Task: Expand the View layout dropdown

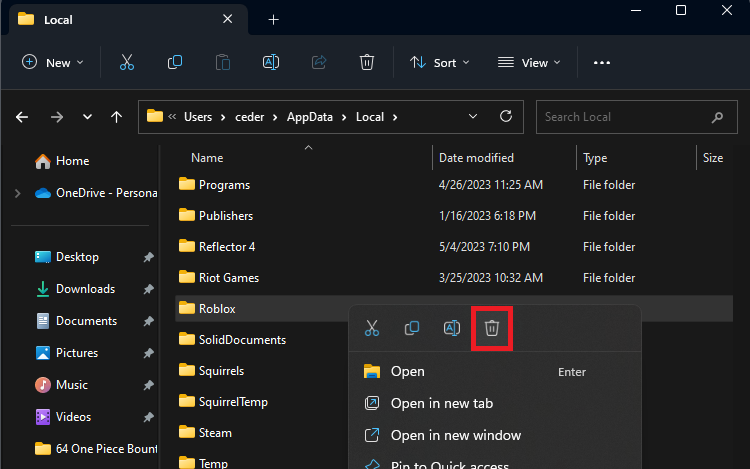Action: (x=529, y=62)
